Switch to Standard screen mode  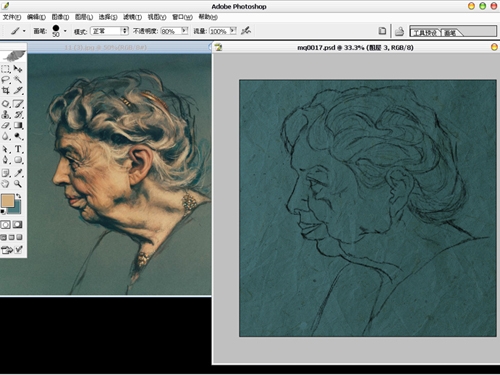(x=4, y=237)
